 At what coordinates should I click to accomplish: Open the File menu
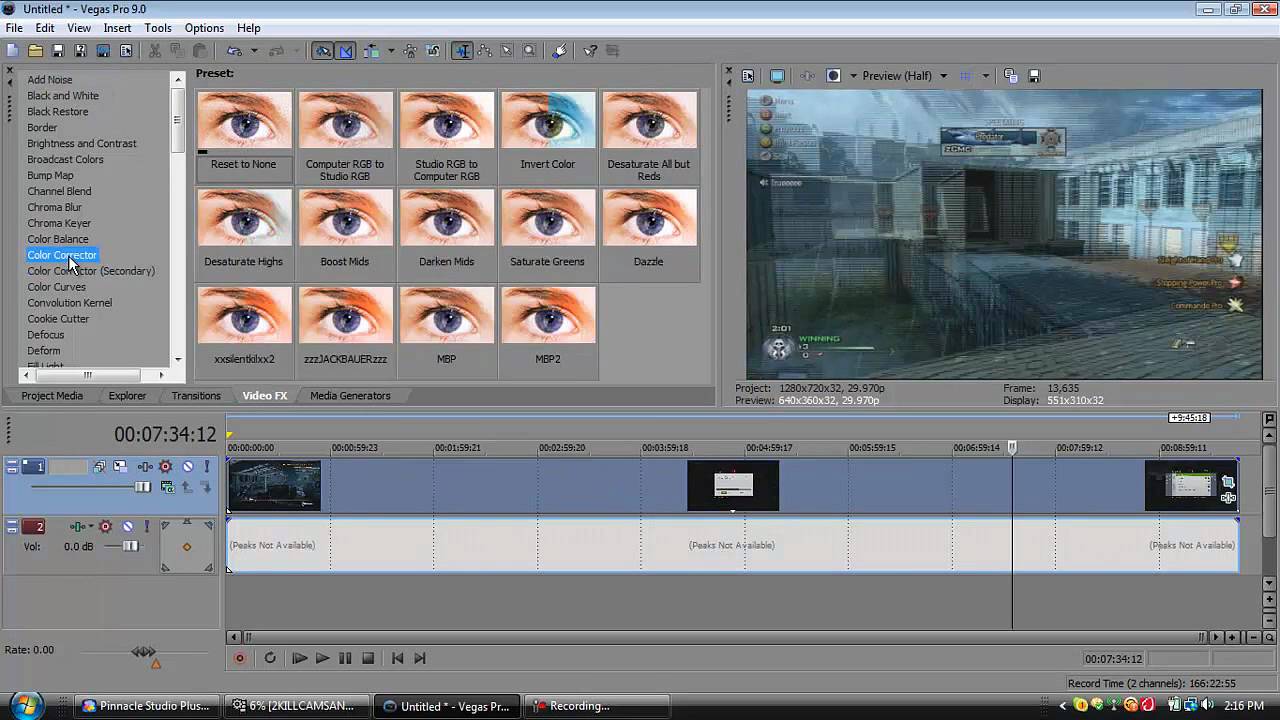pos(14,28)
